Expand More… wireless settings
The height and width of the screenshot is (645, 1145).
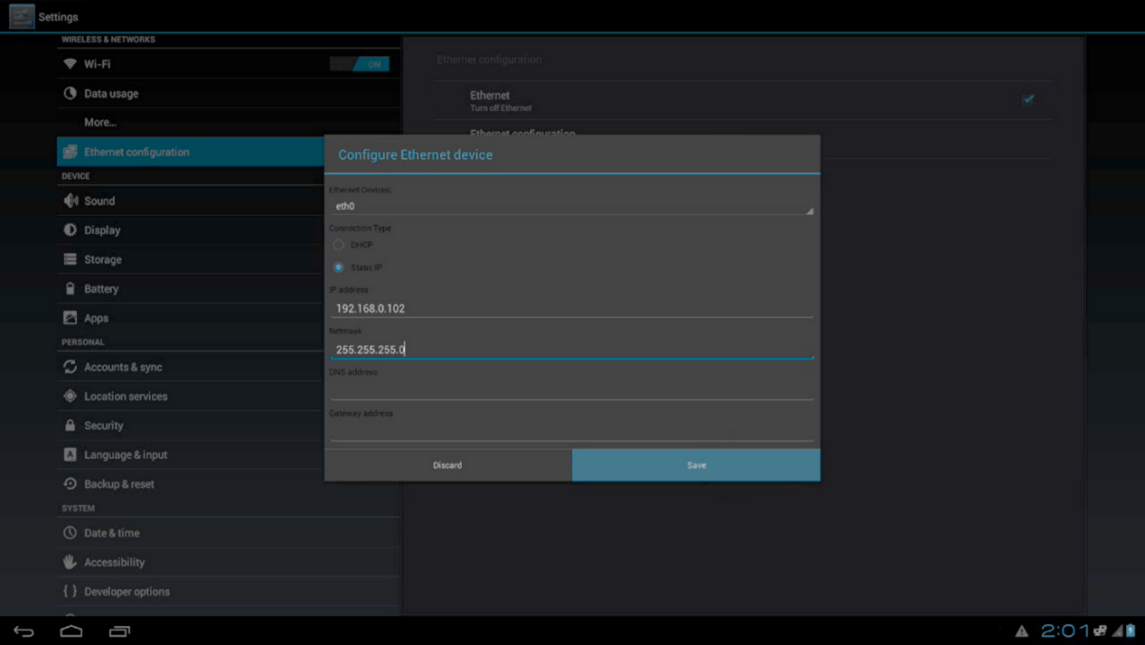click(100, 122)
